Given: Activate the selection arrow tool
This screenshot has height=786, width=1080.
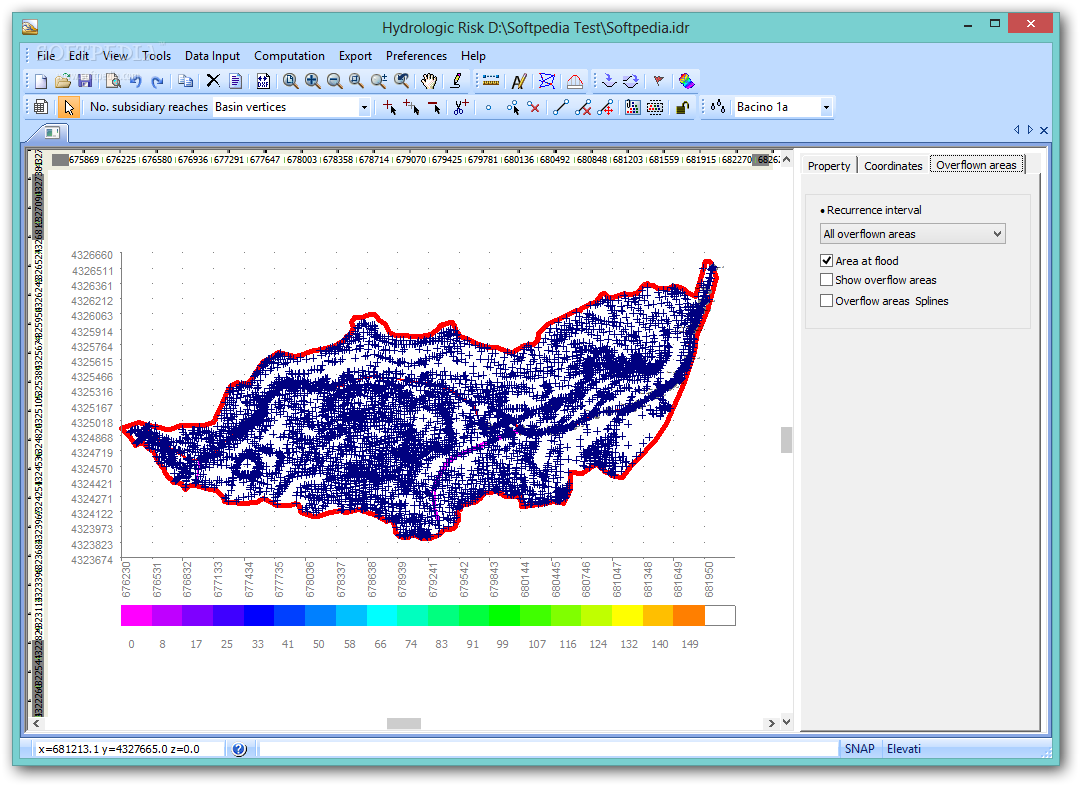Looking at the screenshot, I should coord(68,107).
